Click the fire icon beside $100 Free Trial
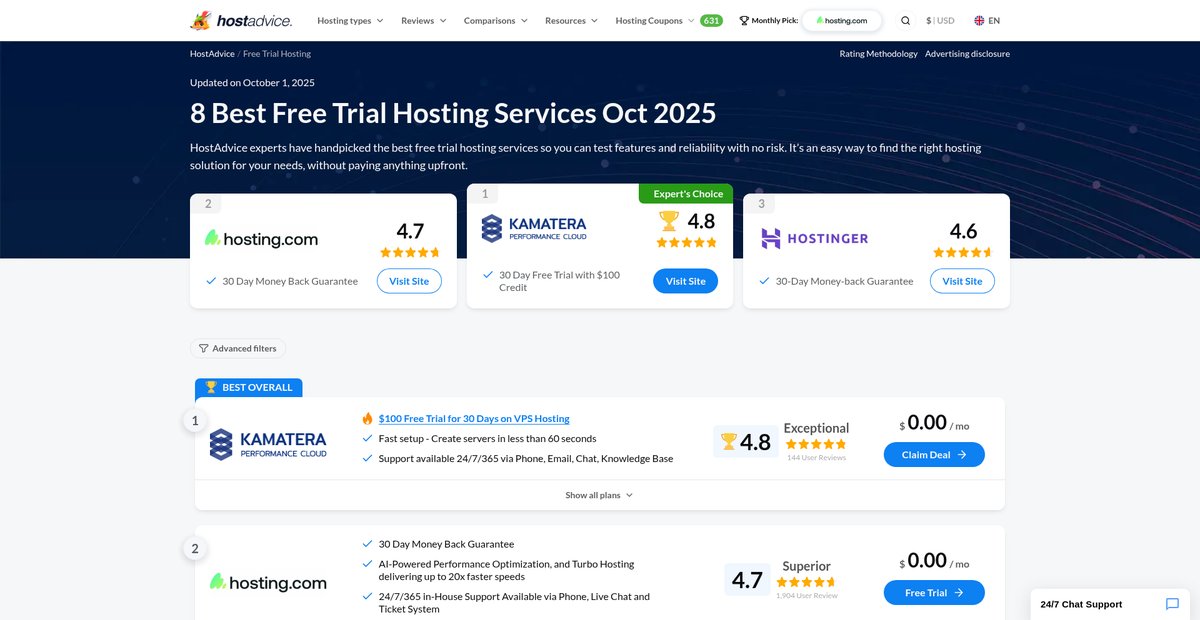 [x=367, y=418]
